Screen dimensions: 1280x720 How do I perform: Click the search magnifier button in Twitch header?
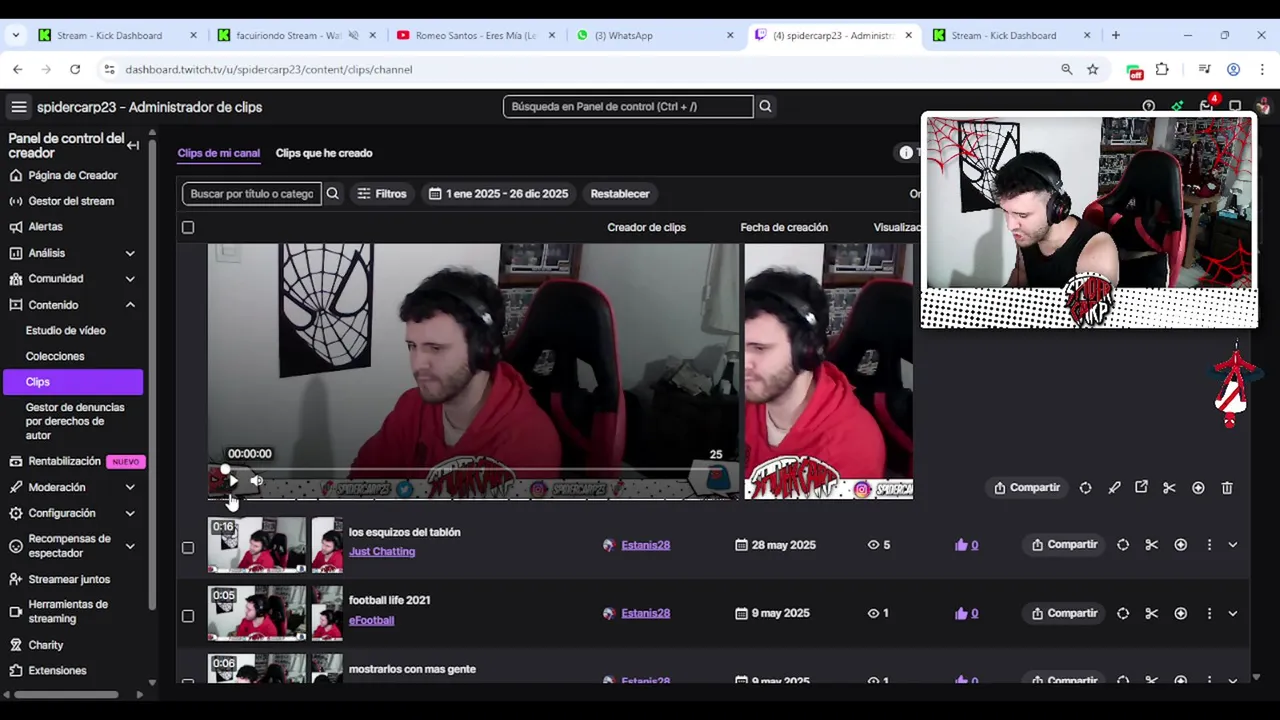765,106
